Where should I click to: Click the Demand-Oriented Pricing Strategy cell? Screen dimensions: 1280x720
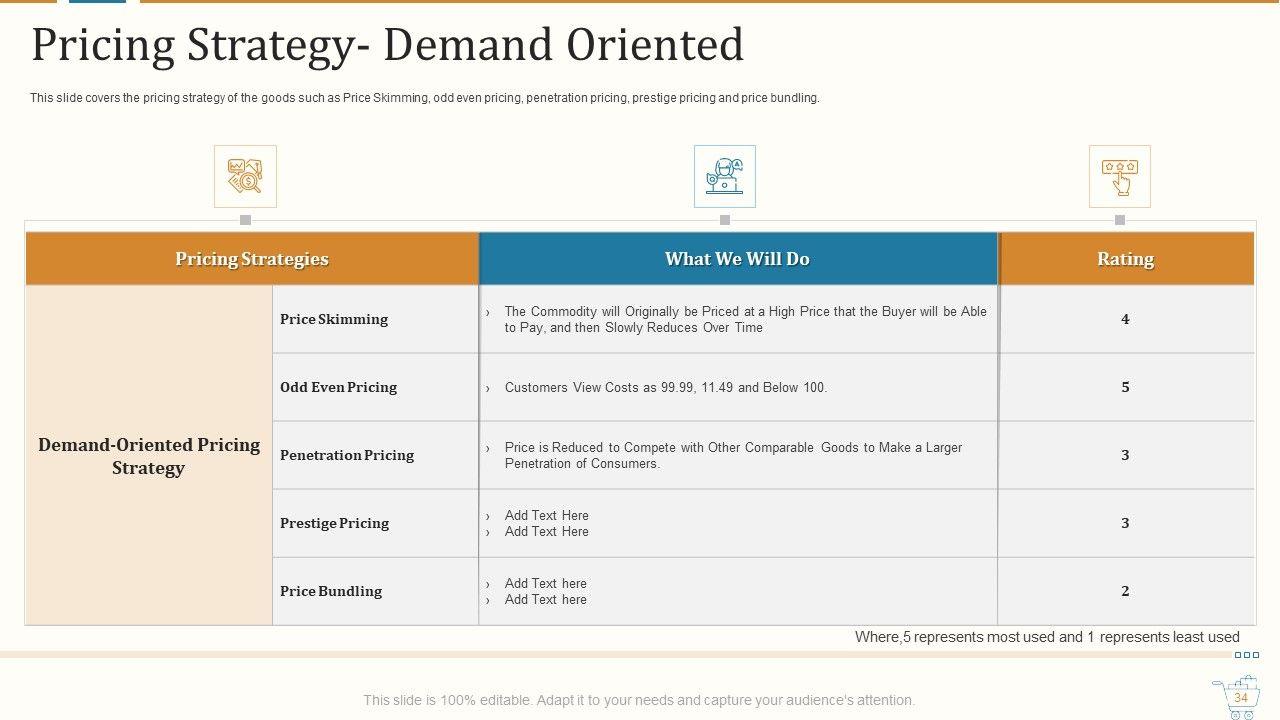pyautogui.click(x=149, y=456)
